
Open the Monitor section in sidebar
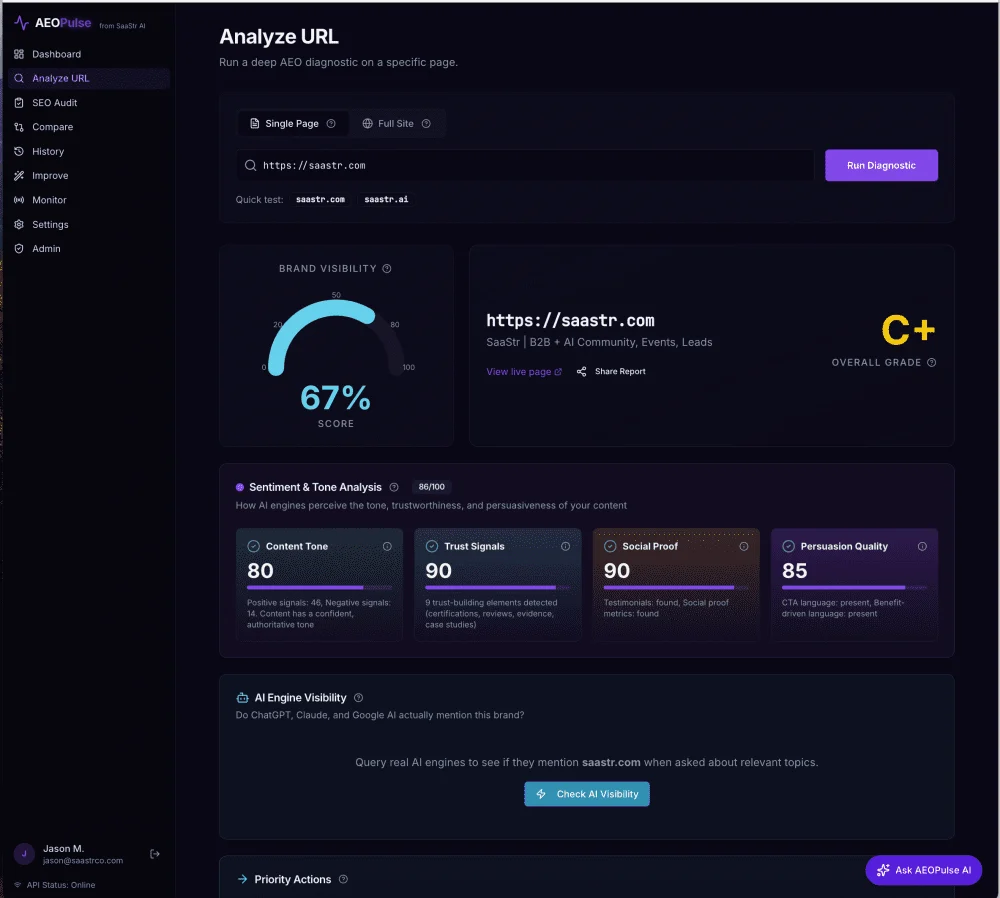[x=49, y=200]
